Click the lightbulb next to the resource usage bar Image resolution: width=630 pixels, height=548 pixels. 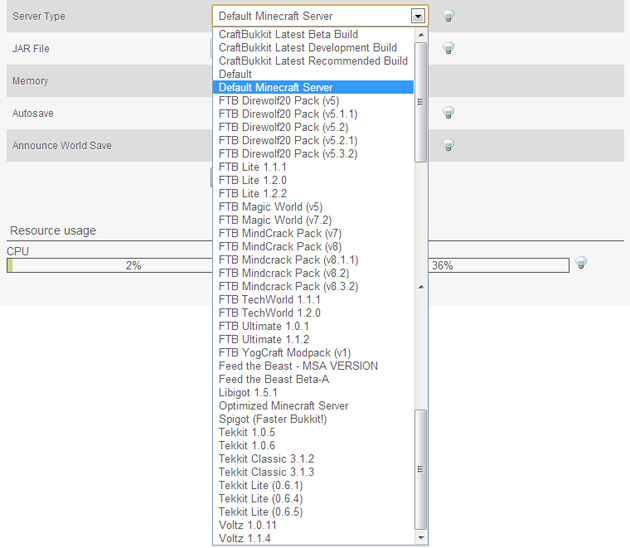(x=581, y=263)
